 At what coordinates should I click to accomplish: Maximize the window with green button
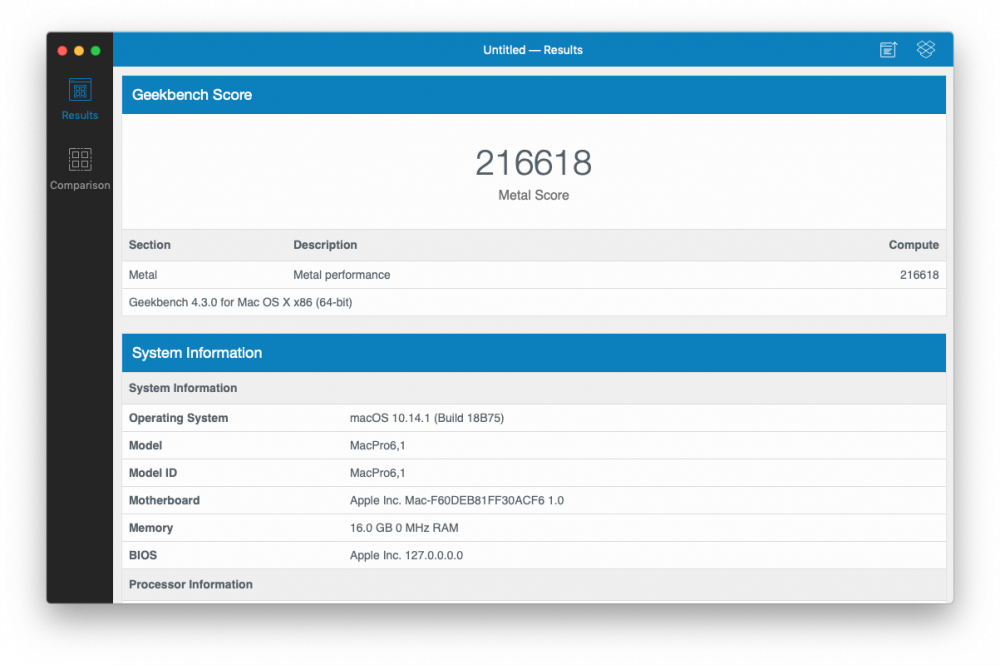(96, 50)
